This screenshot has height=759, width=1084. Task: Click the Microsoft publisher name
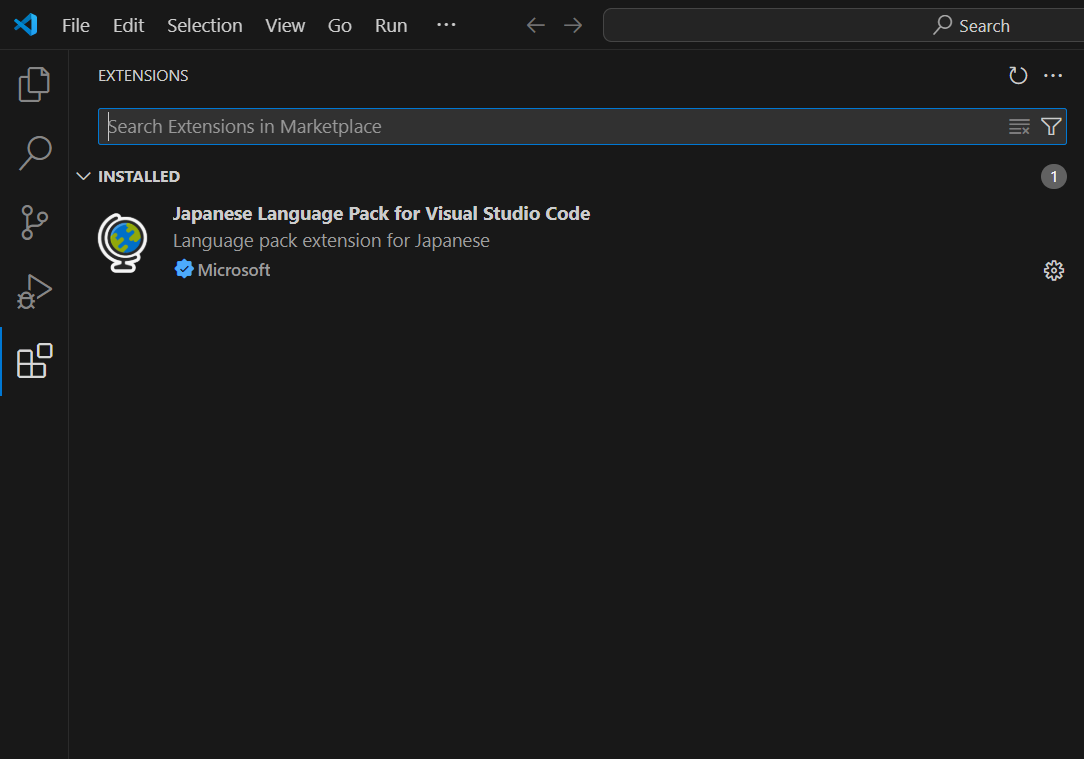[234, 270]
